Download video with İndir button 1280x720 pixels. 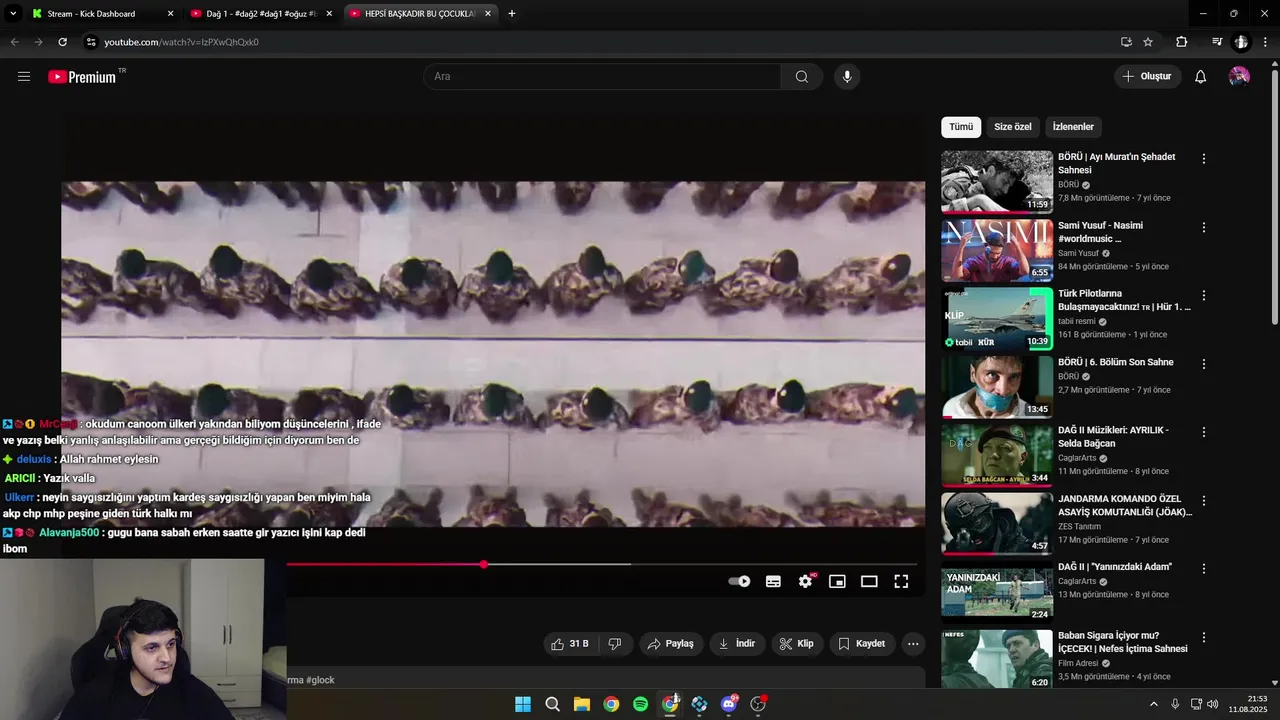[737, 644]
